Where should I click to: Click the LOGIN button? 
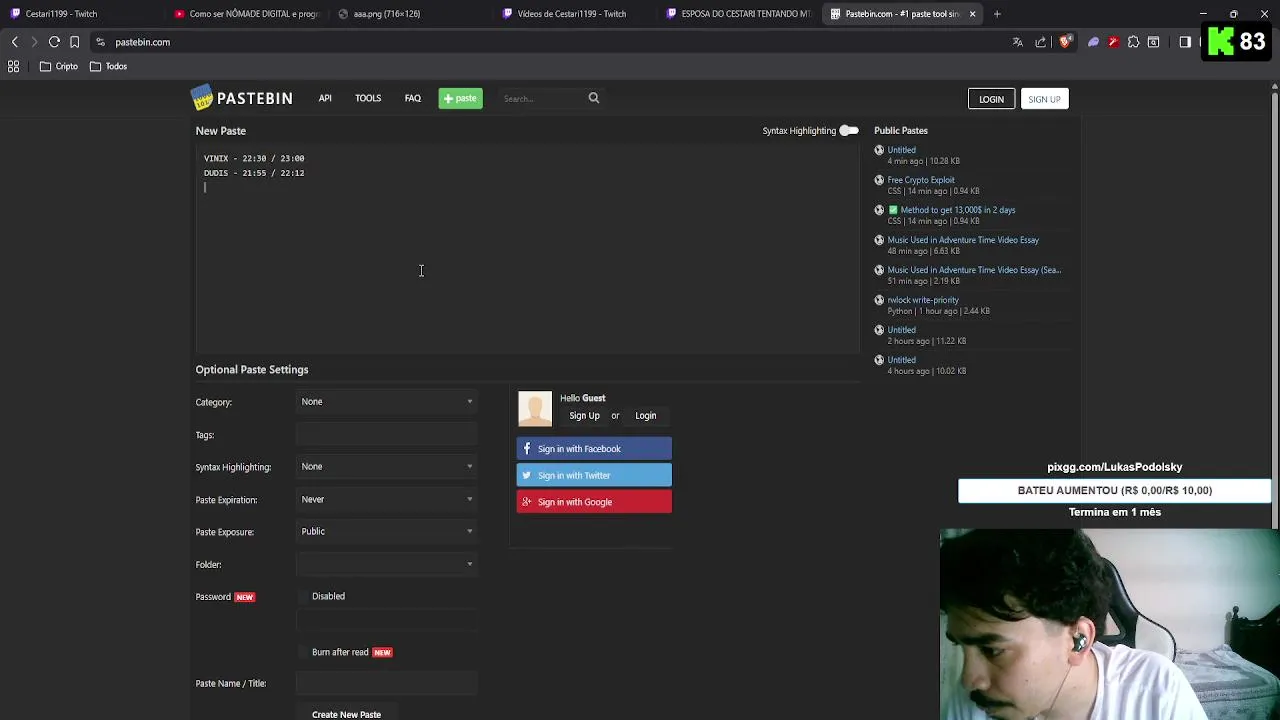pos(991,99)
